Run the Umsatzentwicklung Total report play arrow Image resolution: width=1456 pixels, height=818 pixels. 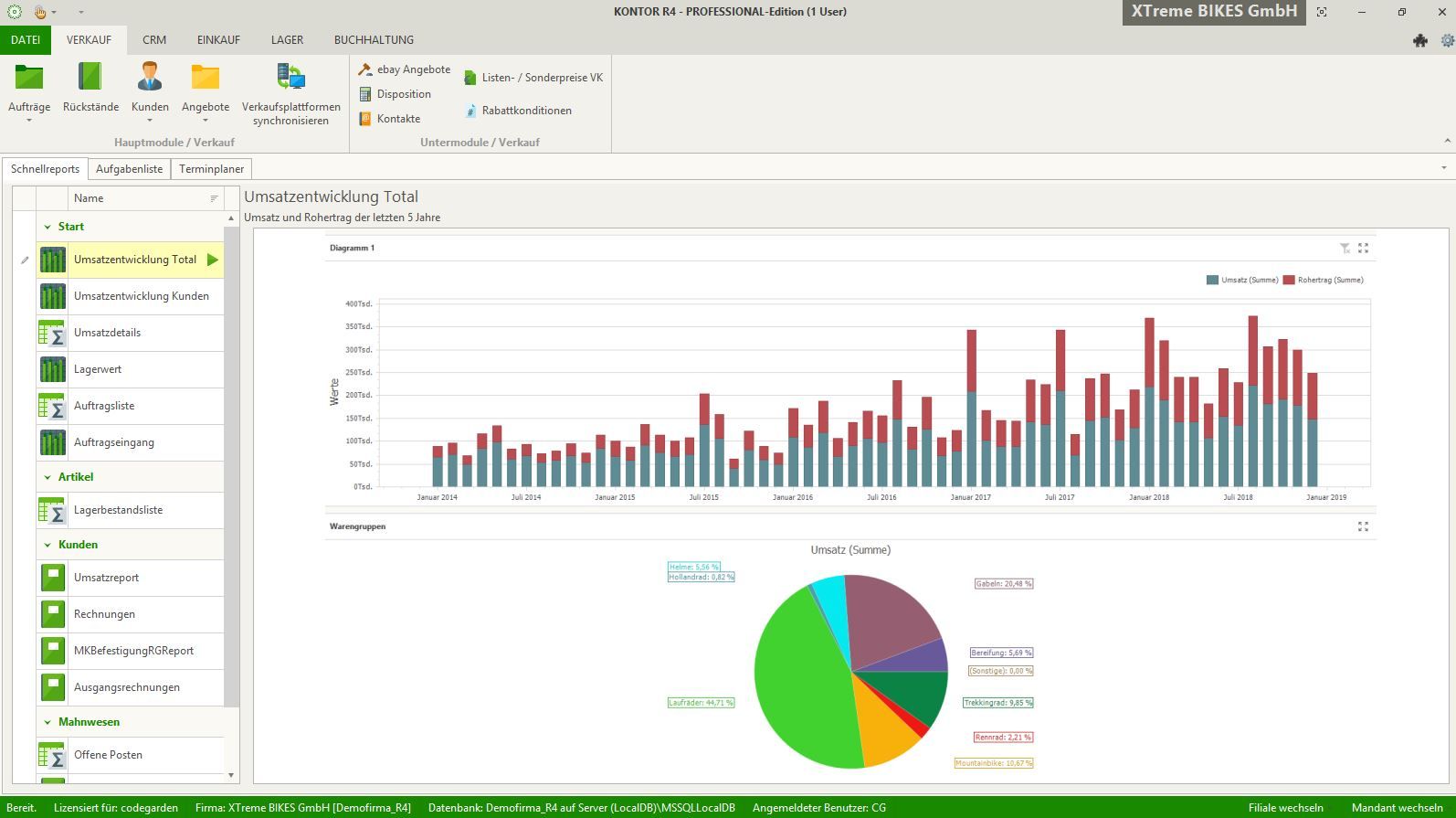pyautogui.click(x=213, y=260)
